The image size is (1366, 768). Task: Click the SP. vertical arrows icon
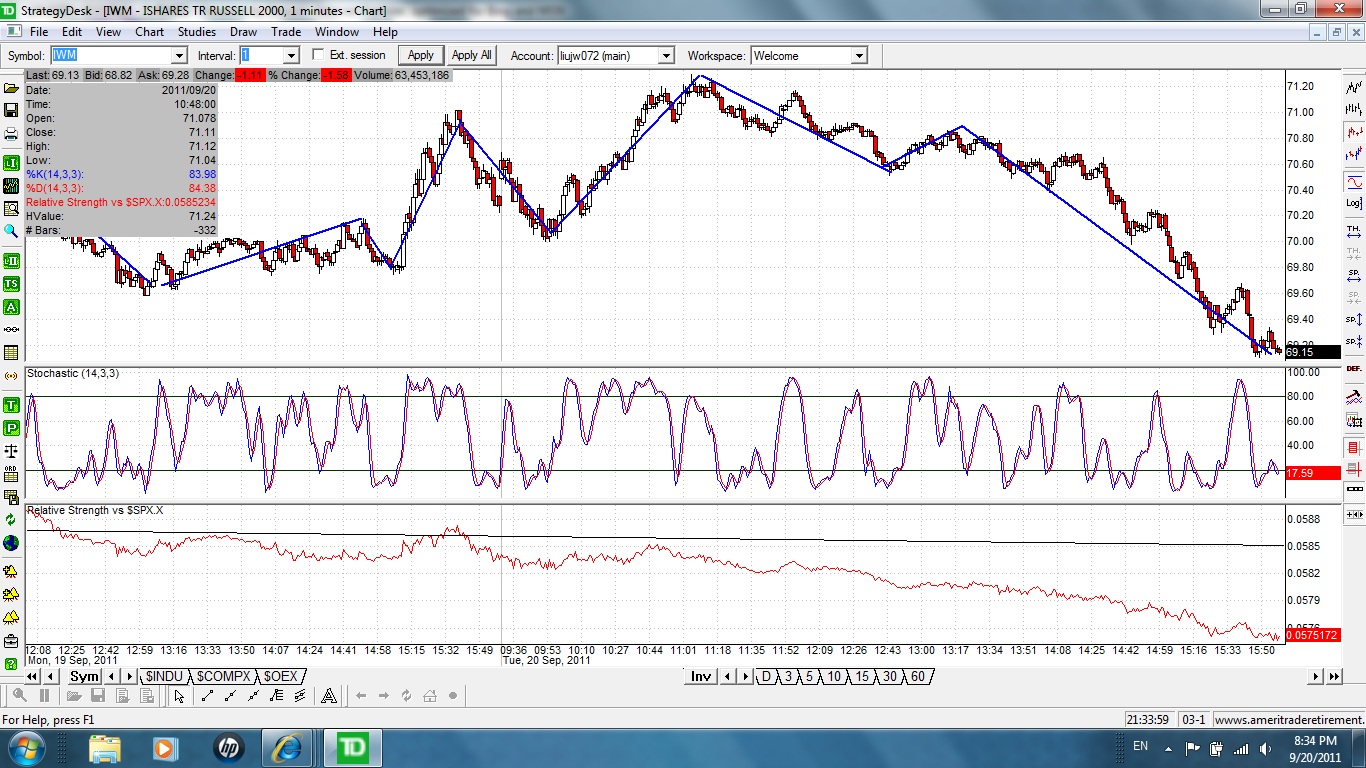1355,319
